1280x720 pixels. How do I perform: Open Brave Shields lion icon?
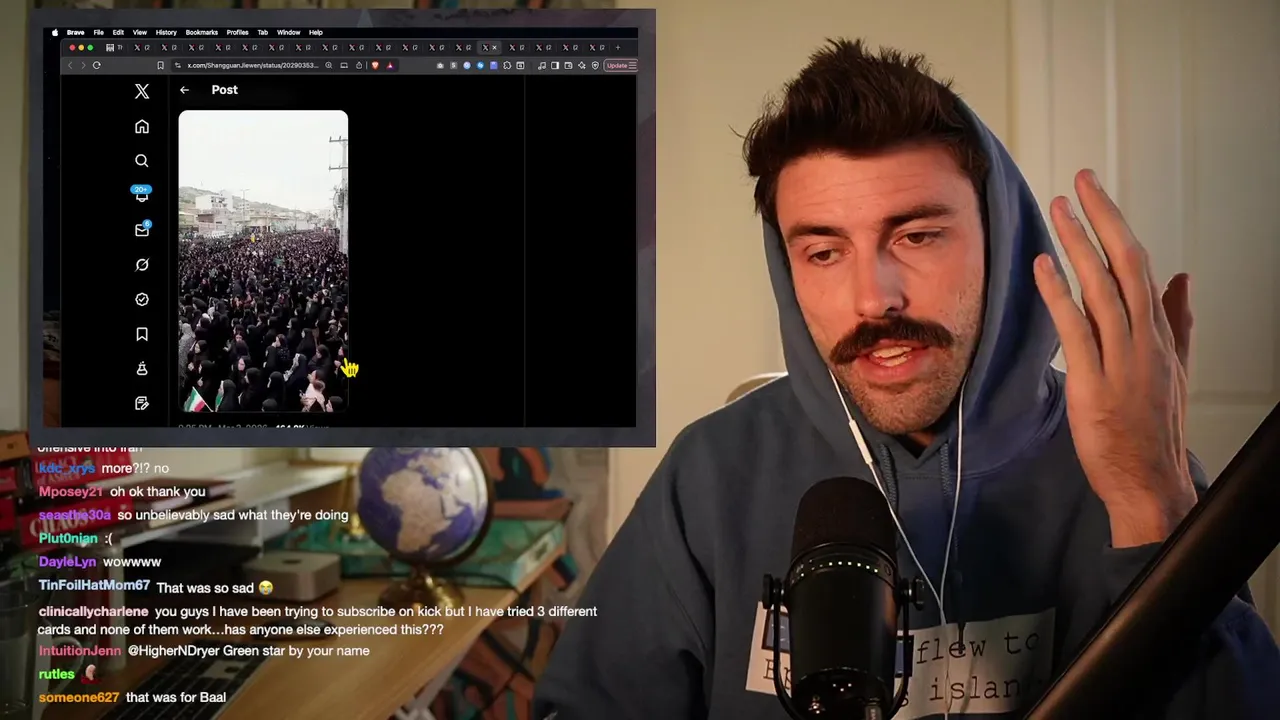pos(375,65)
